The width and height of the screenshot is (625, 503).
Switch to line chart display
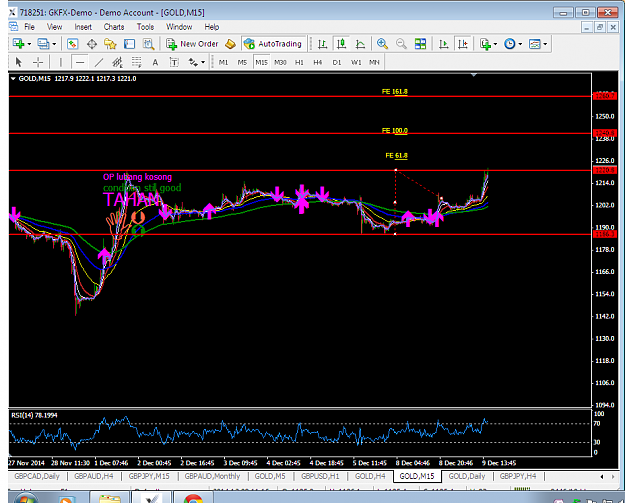tap(360, 43)
